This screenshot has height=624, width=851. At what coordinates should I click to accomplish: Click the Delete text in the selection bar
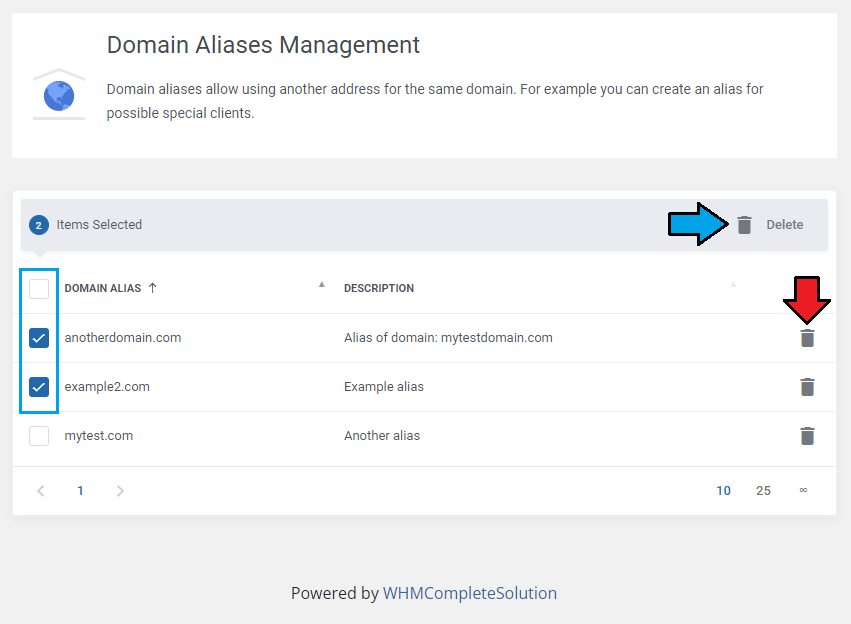785,225
